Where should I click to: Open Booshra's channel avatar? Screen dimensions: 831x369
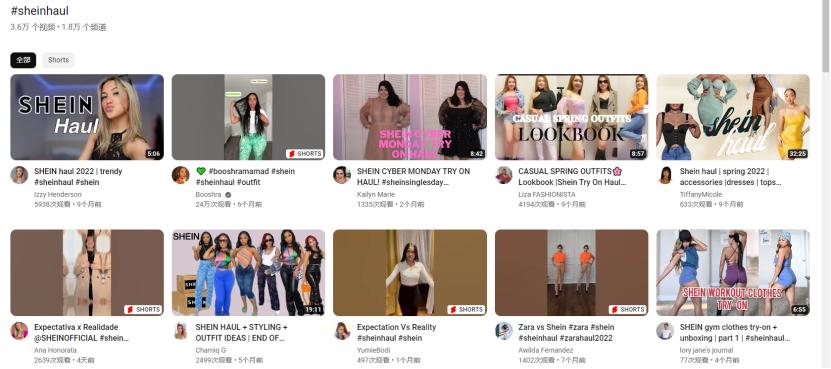(x=181, y=175)
